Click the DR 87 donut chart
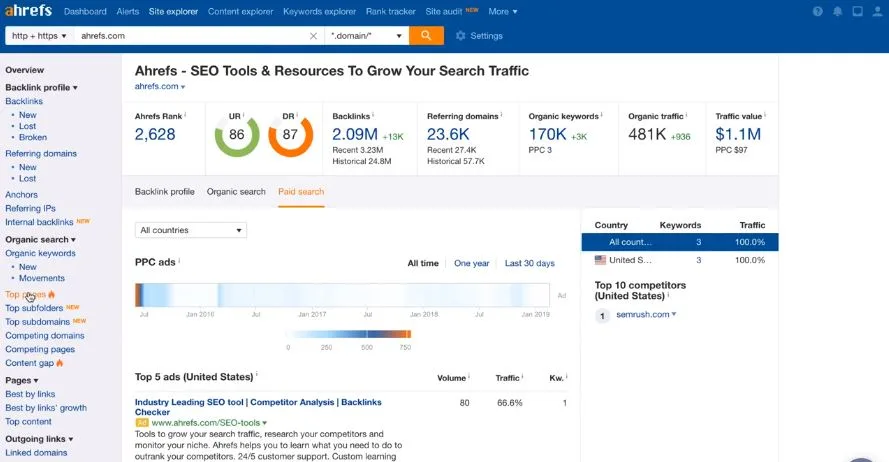The width and height of the screenshot is (889, 462). point(290,135)
